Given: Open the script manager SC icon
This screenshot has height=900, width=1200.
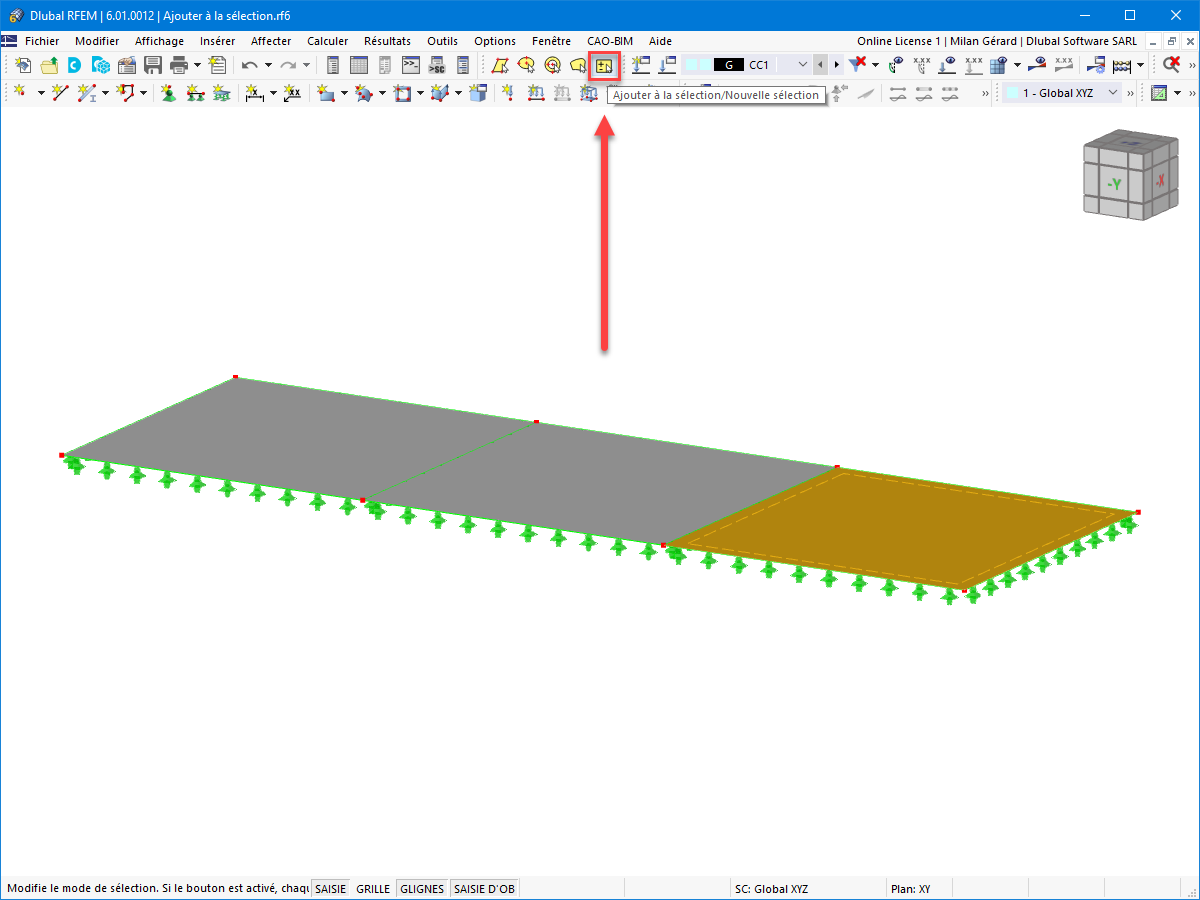Looking at the screenshot, I should coord(436,65).
